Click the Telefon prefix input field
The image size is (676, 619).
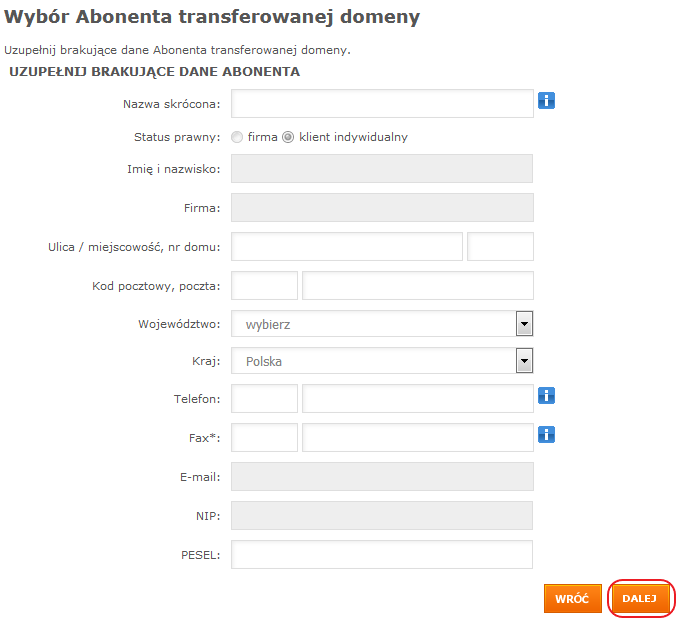264,399
